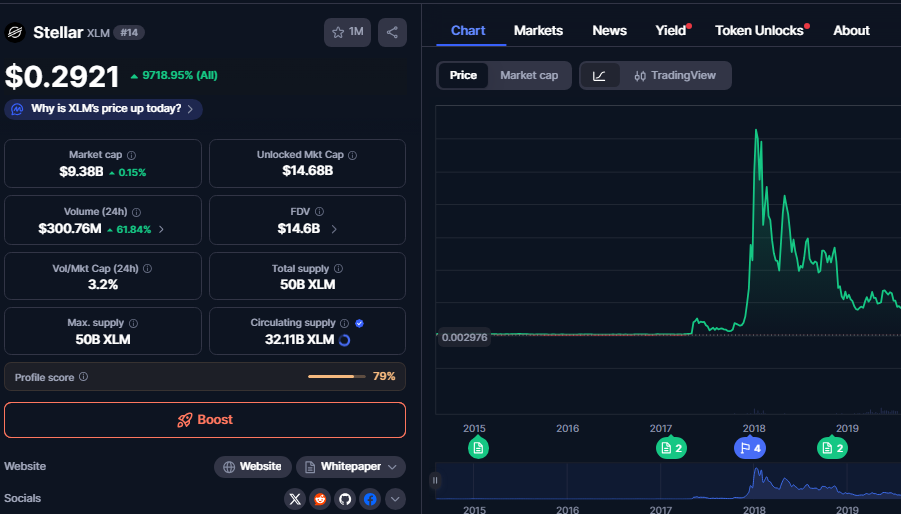The width and height of the screenshot is (901, 514).
Task: Click the mini overview chart range navigator
Action: (668, 481)
